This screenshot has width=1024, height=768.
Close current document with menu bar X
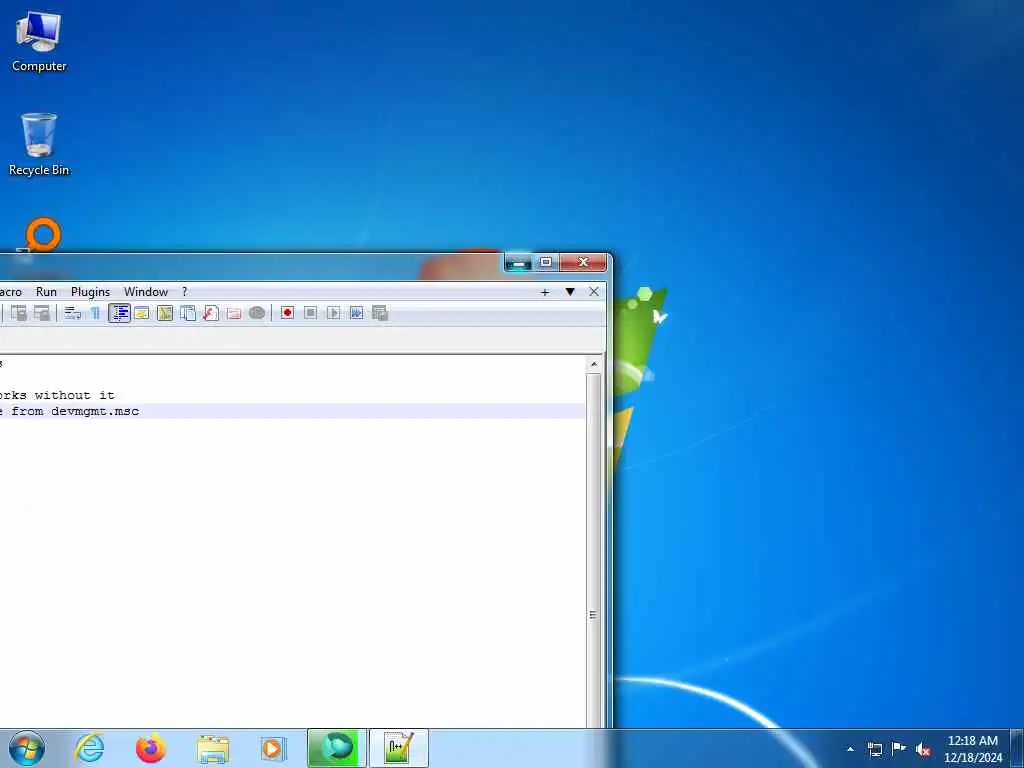tap(594, 292)
